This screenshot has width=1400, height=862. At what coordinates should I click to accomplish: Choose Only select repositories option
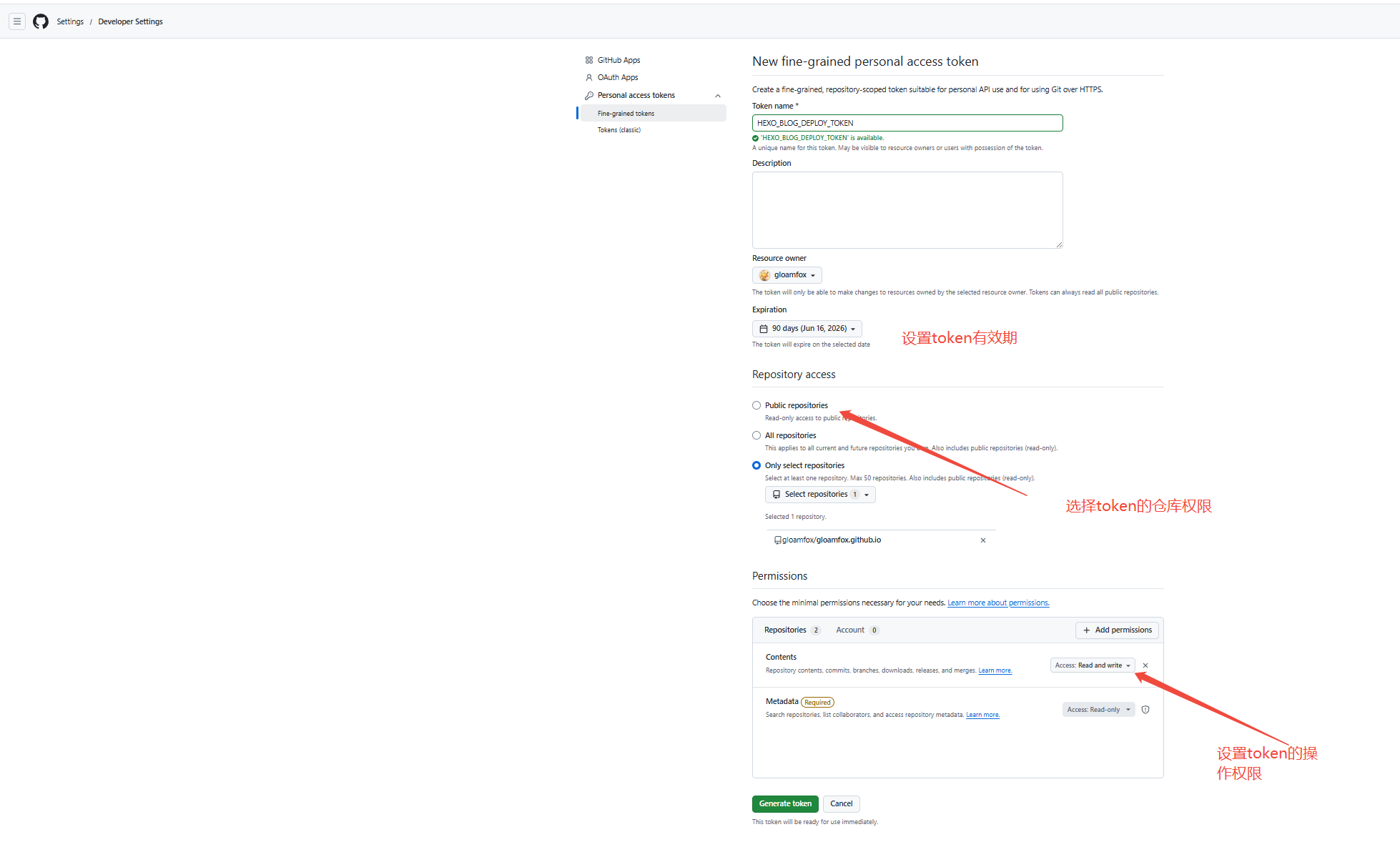pos(756,465)
